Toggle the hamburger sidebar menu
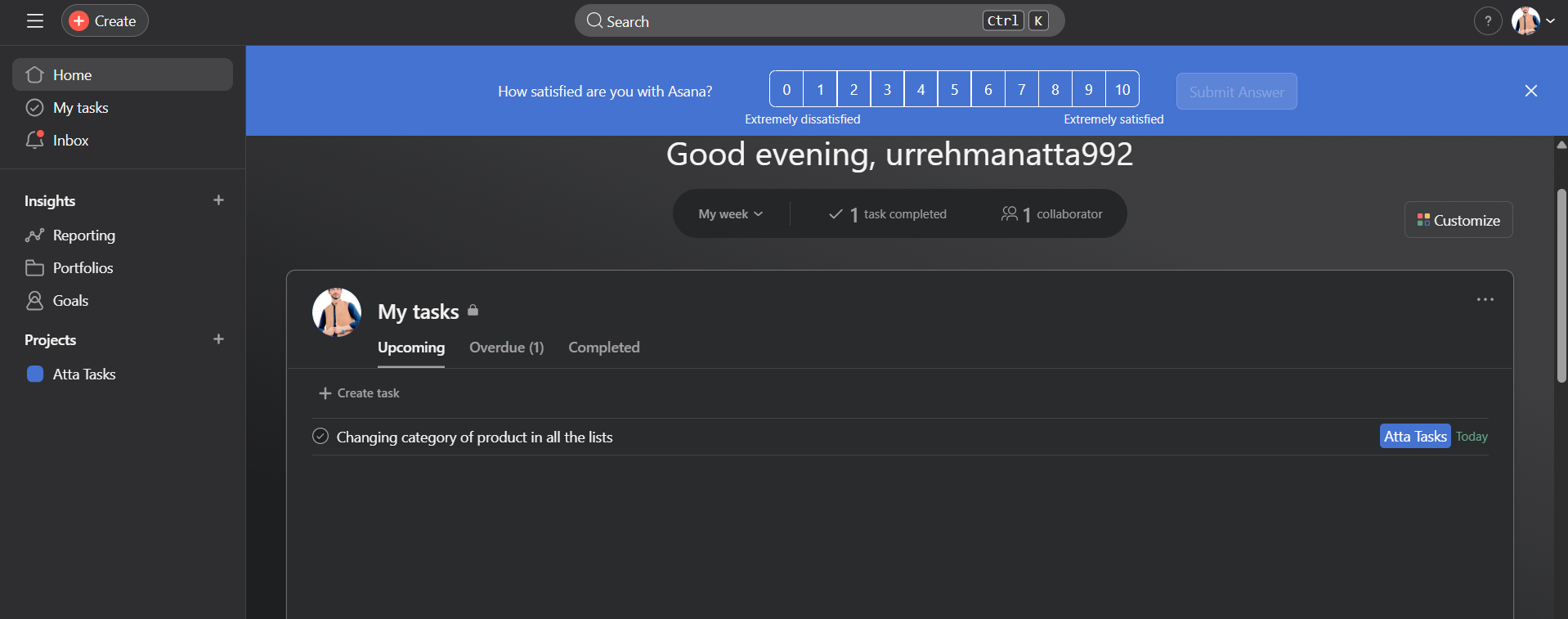Screen dimensions: 1568x619 tap(35, 21)
